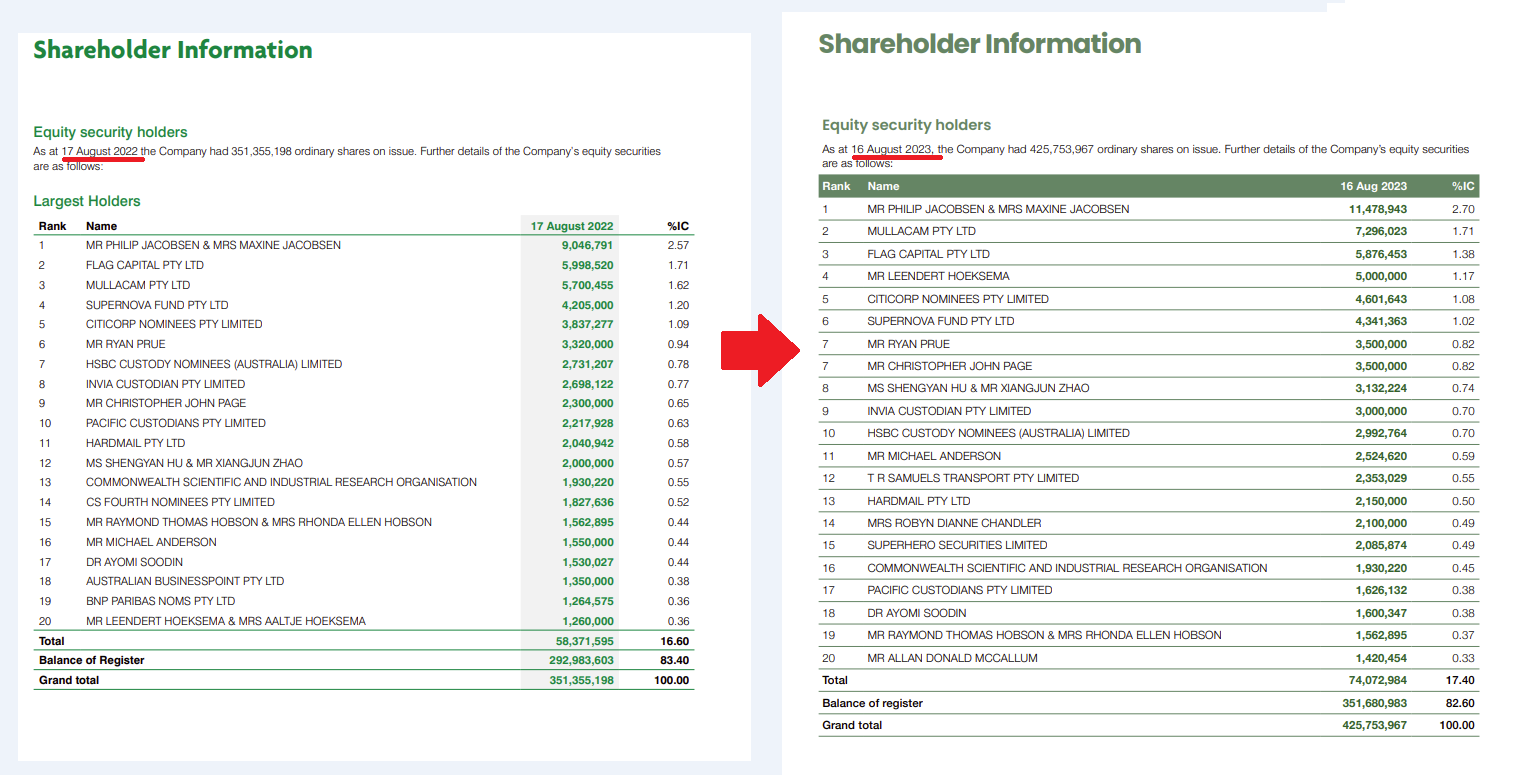The image size is (1519, 775).
Task: Select the Invia Custodian value 2,698,122
Action: click(x=588, y=384)
